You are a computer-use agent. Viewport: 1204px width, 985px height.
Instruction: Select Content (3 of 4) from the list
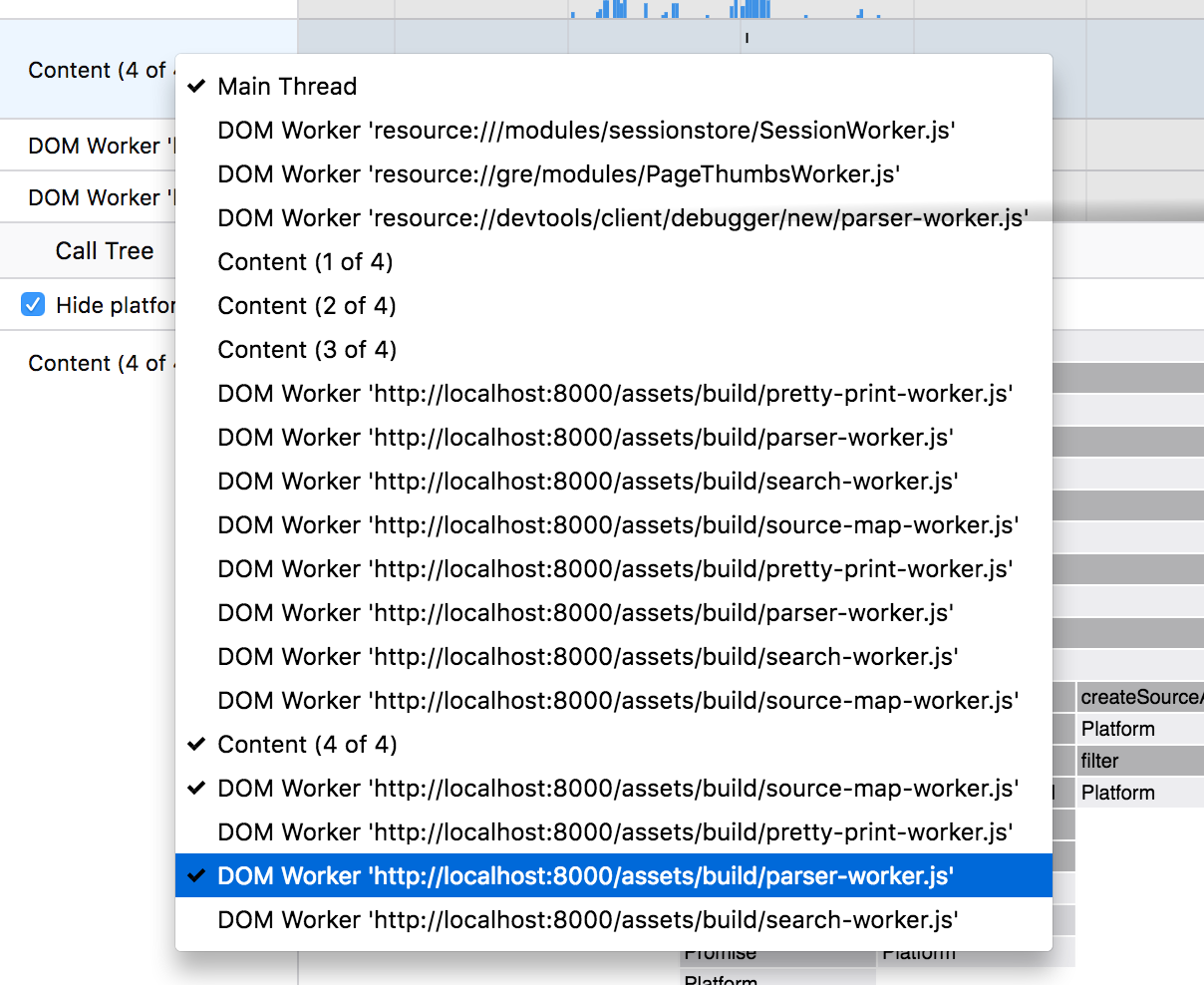307,350
